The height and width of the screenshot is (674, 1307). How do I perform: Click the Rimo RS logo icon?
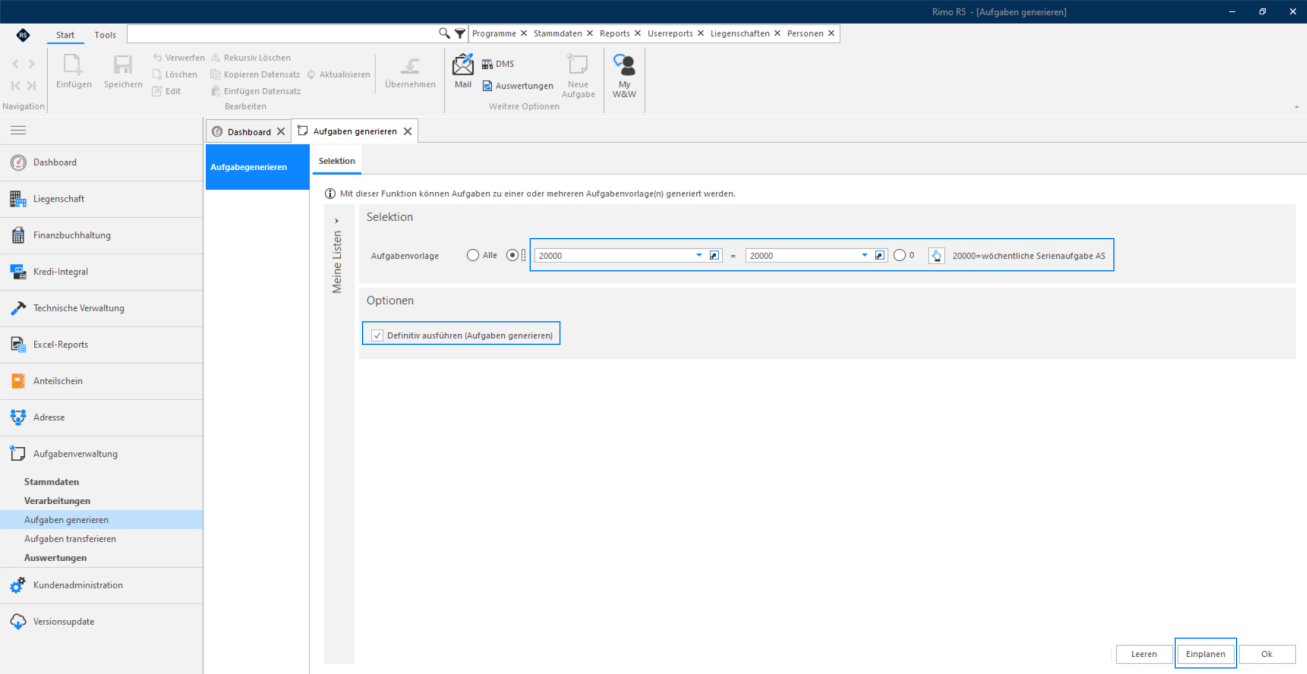pyautogui.click(x=23, y=34)
